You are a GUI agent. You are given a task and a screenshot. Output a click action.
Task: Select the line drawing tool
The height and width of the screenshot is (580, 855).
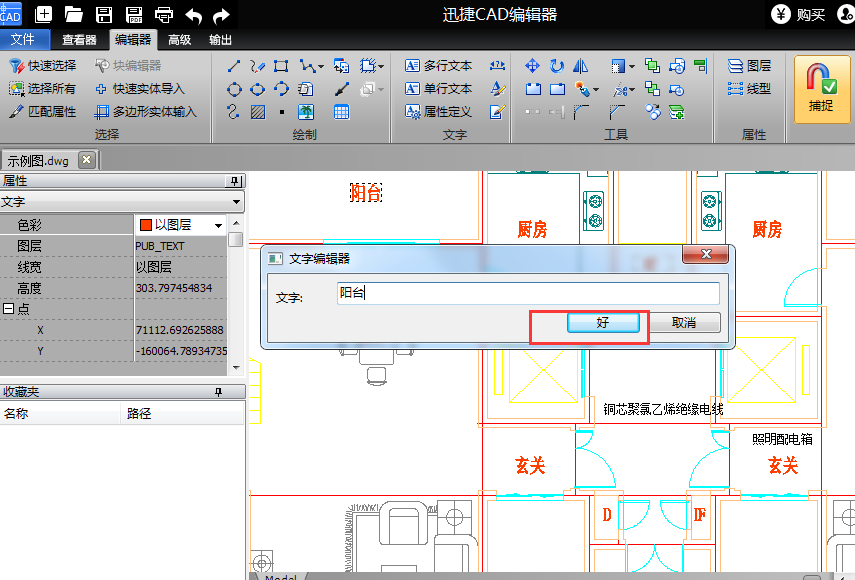pos(233,66)
